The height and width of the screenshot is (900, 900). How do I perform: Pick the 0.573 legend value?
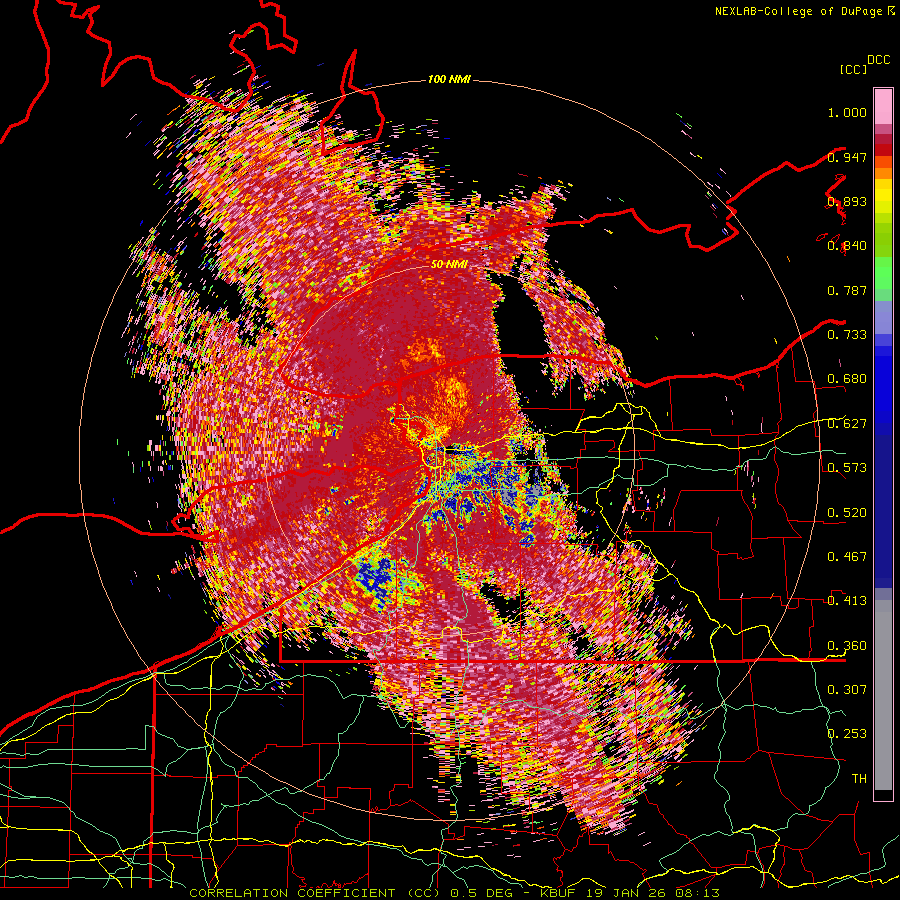coord(847,468)
